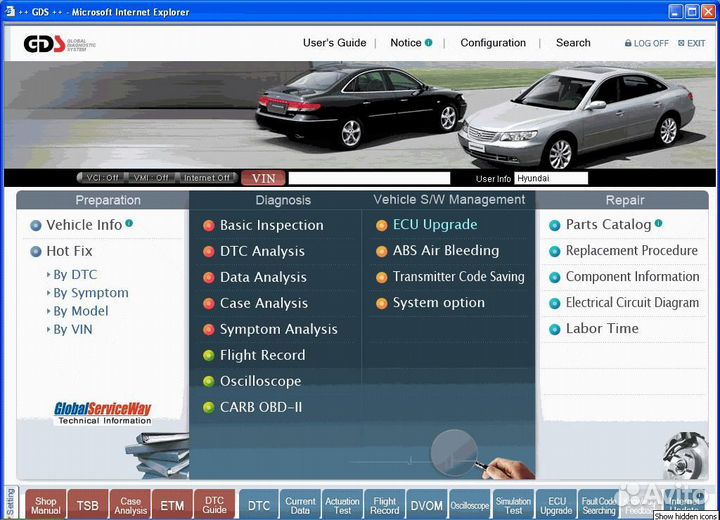Viewport: 720px width, 520px height.
Task: Expand Hot Fix By DTC item
Action: pos(74,275)
